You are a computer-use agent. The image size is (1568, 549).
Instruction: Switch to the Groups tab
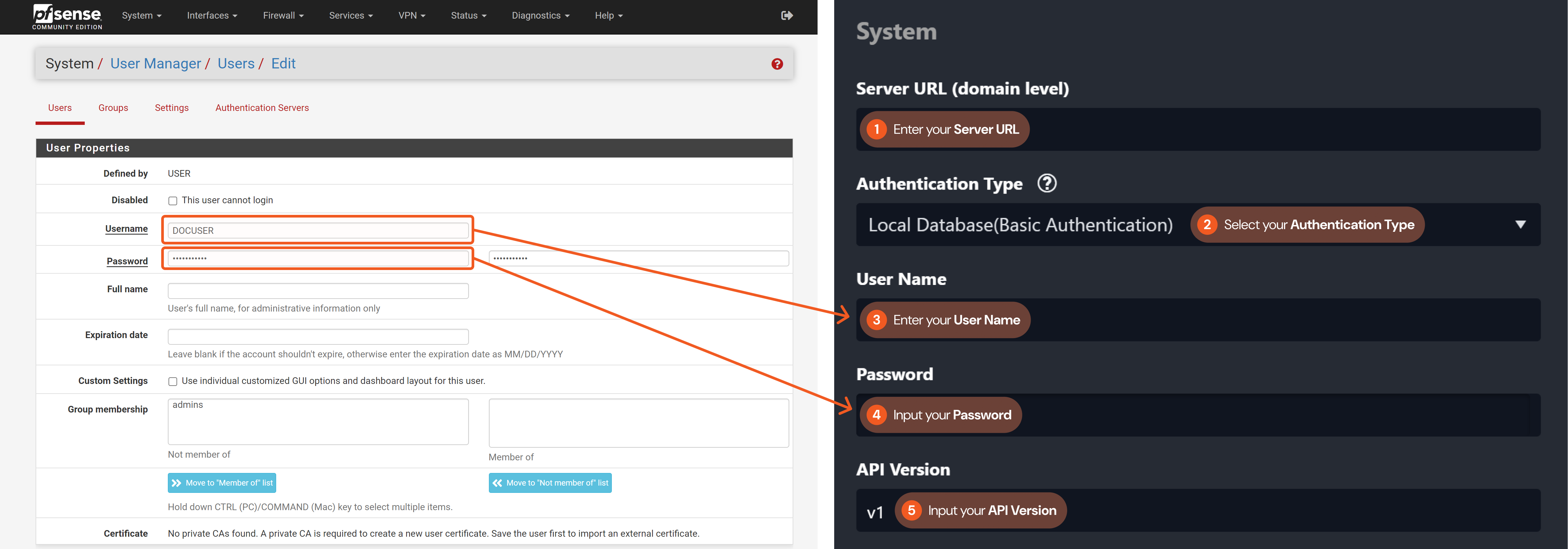[113, 108]
